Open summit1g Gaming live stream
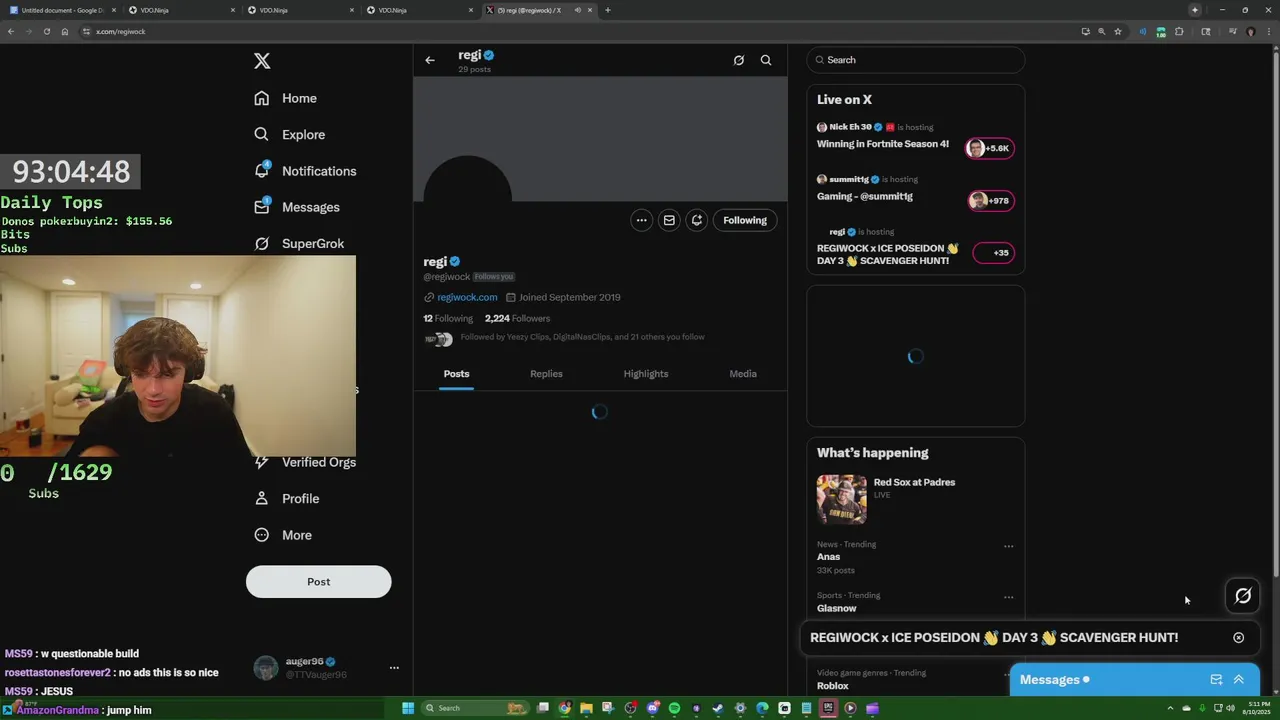 coord(865,197)
